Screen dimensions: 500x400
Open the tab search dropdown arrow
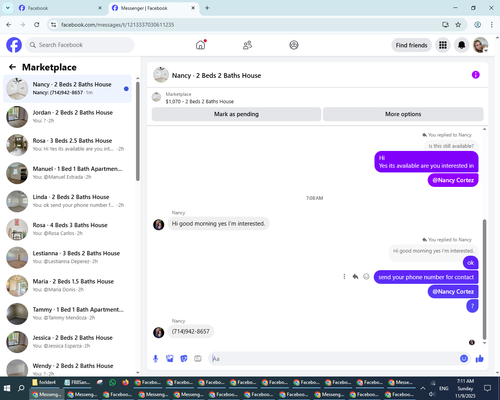pyautogui.click(x=8, y=8)
